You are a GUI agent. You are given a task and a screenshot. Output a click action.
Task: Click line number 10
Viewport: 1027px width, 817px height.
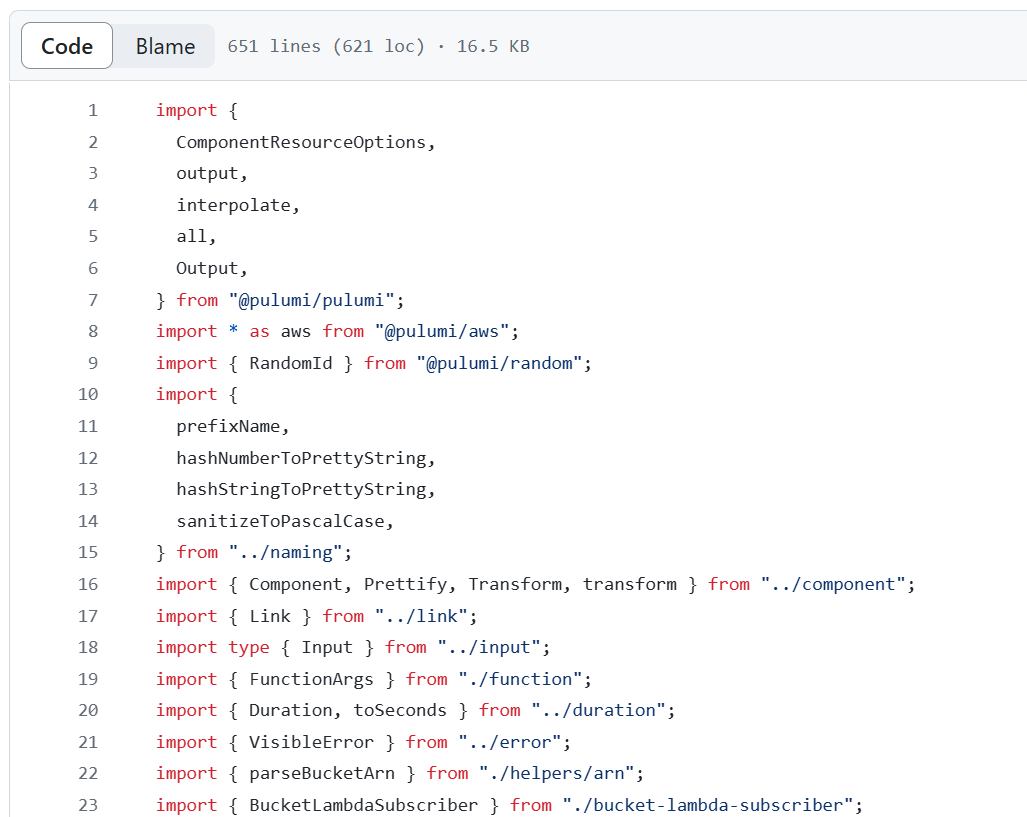(x=87, y=394)
